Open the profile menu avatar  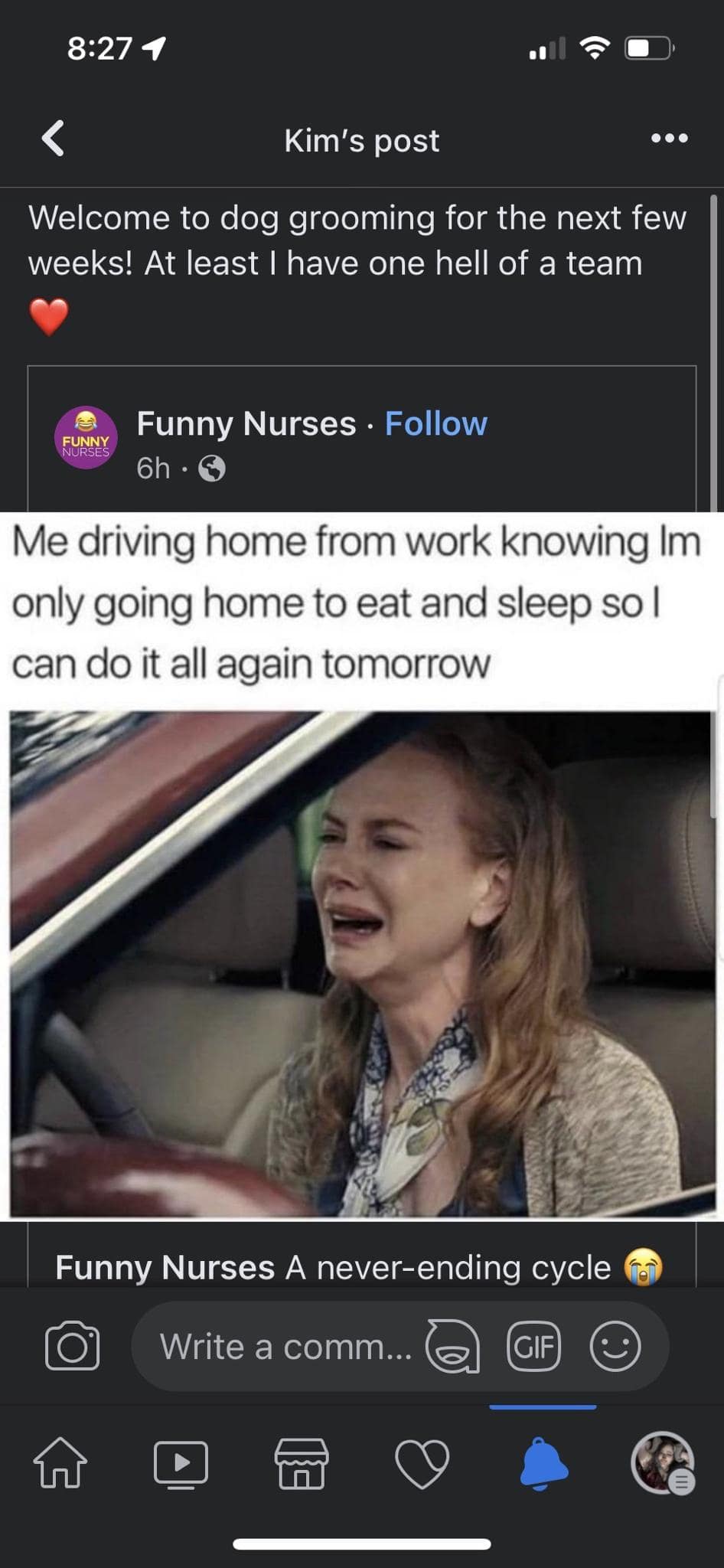click(663, 1463)
